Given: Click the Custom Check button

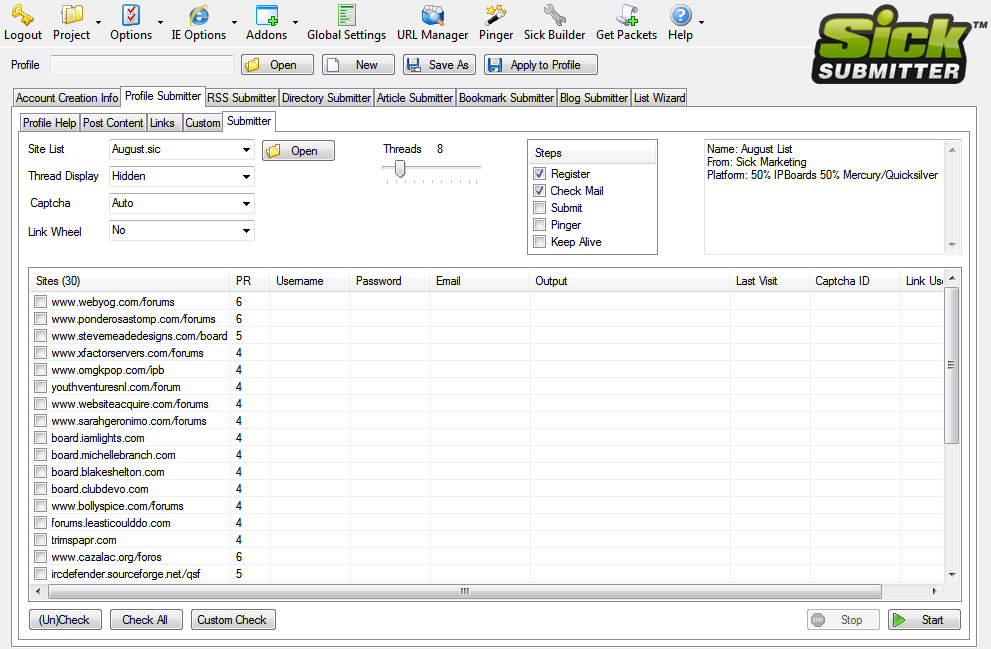Looking at the screenshot, I should click(x=232, y=620).
